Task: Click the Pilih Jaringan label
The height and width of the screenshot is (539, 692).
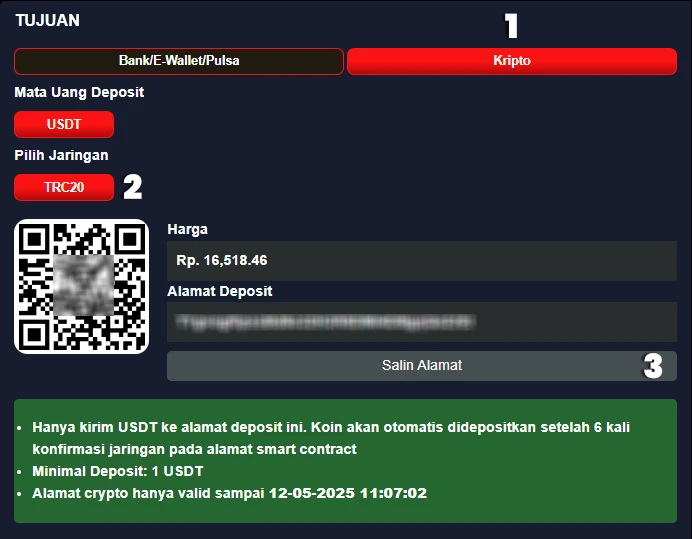Action: tap(61, 155)
